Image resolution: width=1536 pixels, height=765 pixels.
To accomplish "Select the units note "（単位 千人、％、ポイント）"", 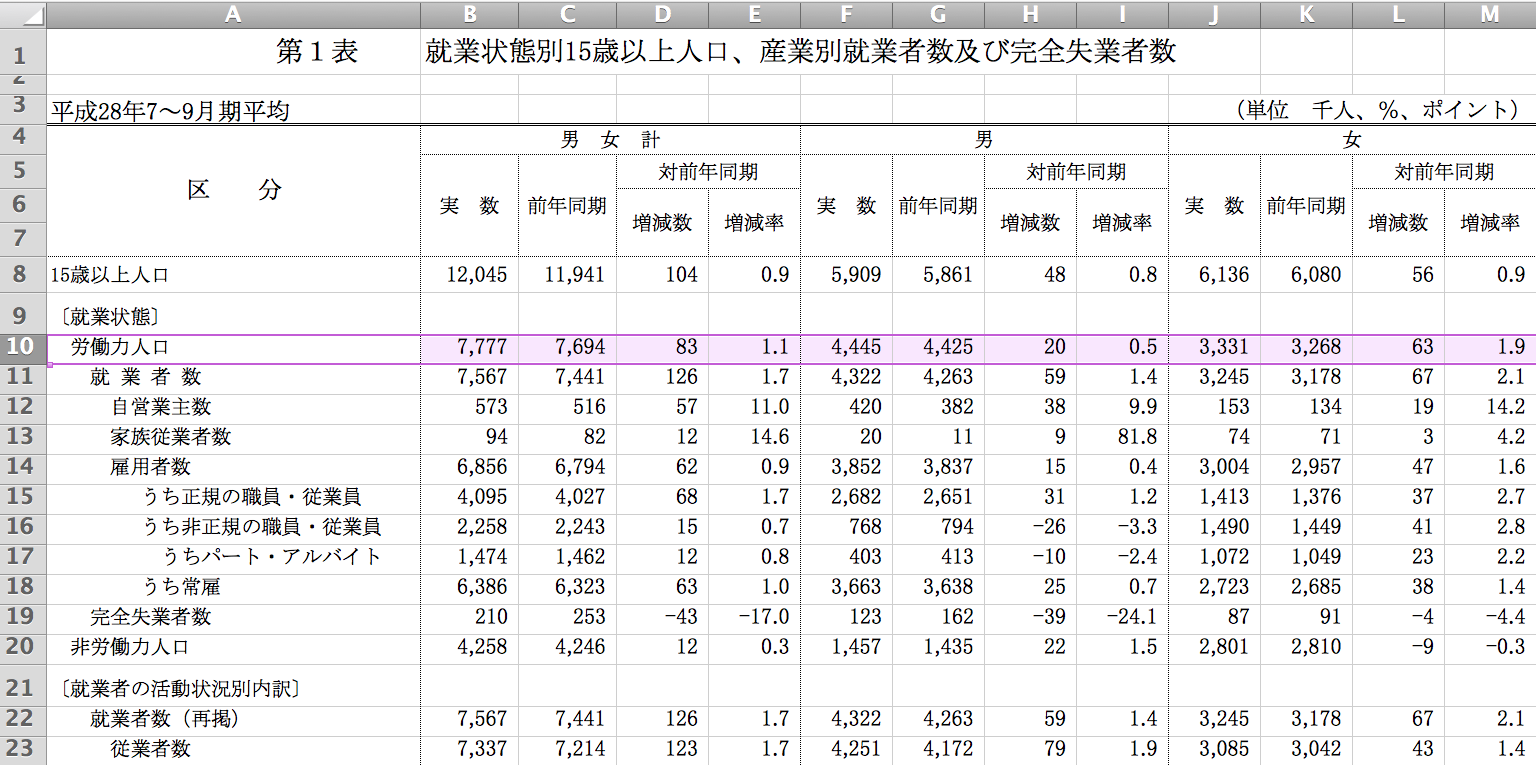I will pos(1377,111).
